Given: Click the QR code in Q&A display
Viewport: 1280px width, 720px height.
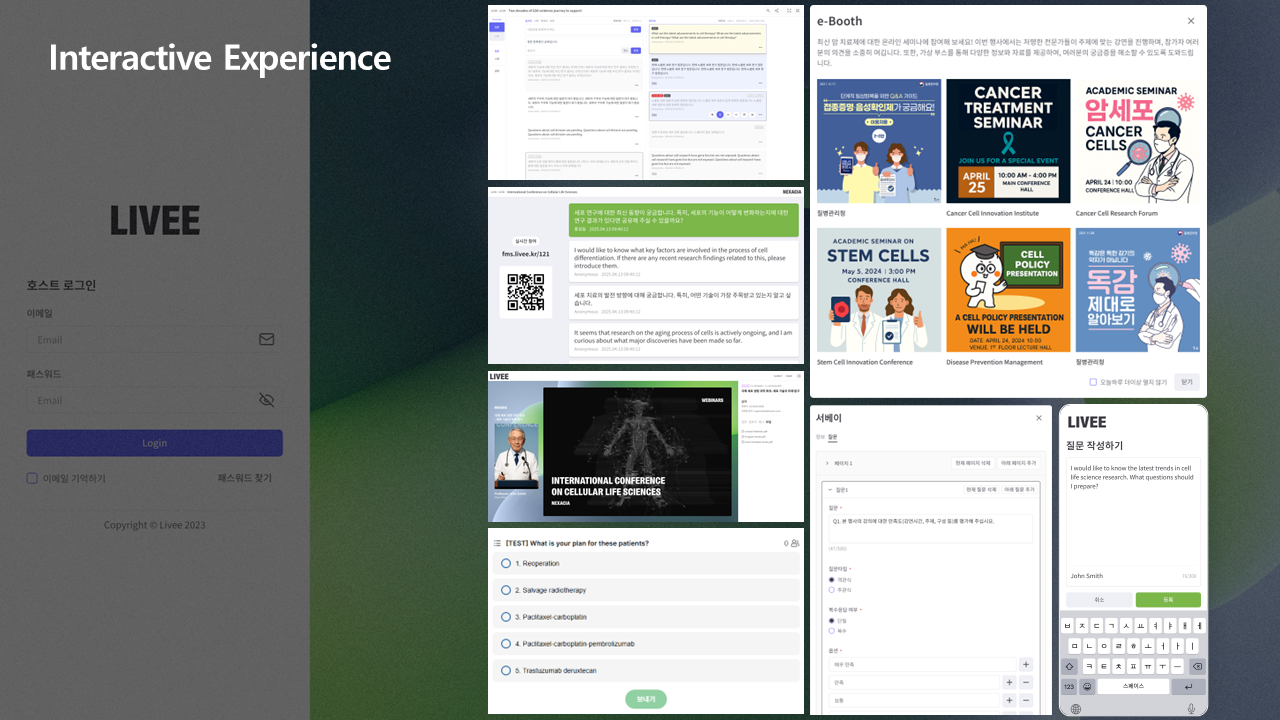Looking at the screenshot, I should pos(526,291).
